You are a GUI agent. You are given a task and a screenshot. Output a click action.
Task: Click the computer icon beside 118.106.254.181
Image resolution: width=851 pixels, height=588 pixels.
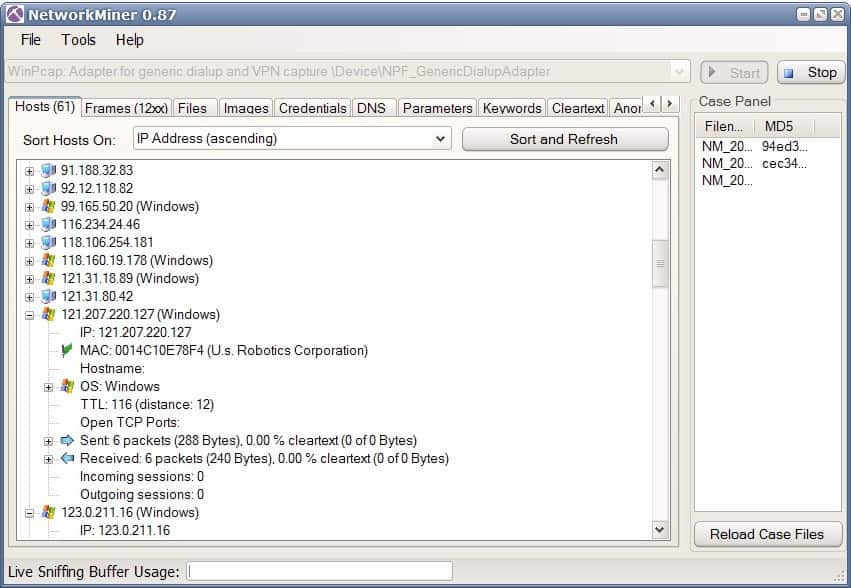(48, 242)
